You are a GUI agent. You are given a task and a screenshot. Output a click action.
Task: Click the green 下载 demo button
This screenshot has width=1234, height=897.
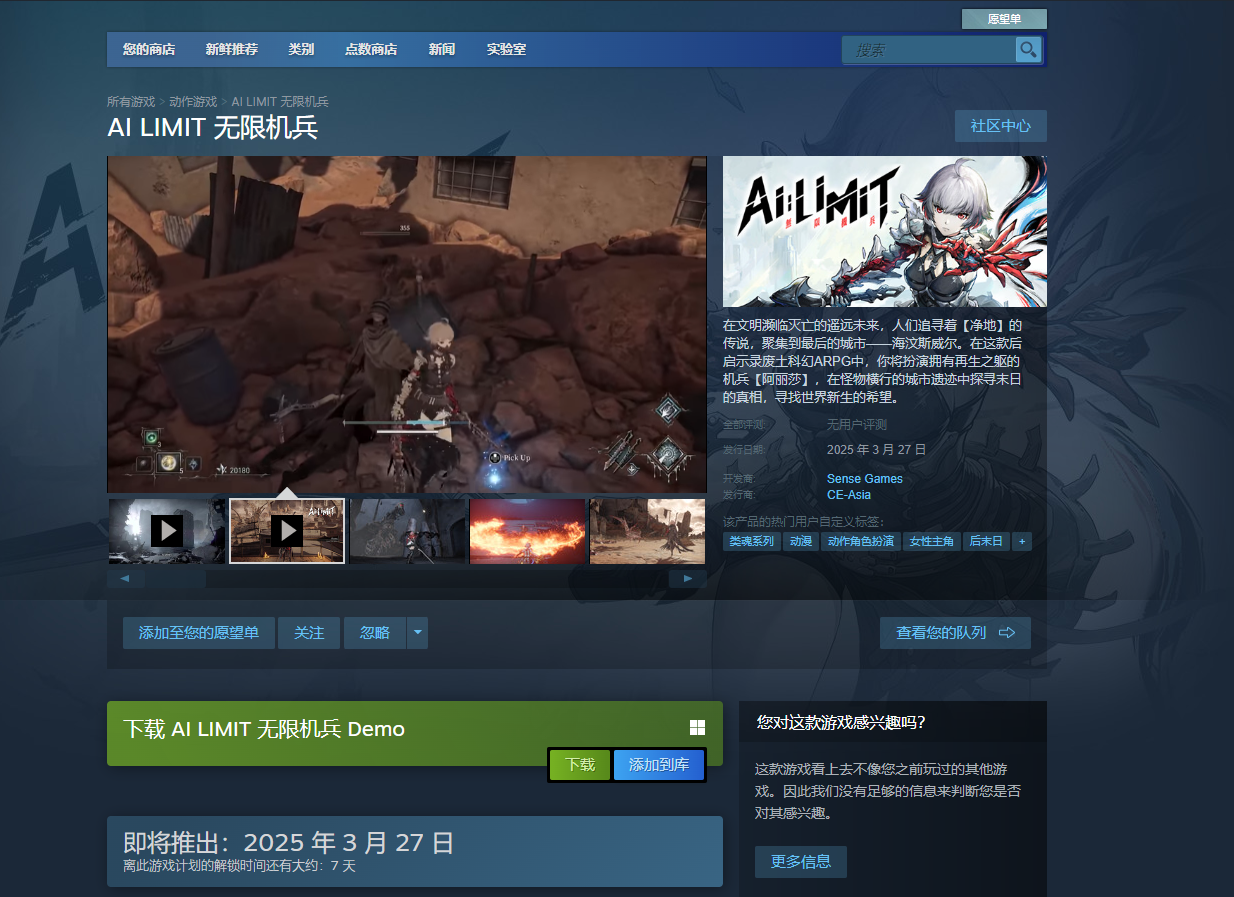click(580, 765)
